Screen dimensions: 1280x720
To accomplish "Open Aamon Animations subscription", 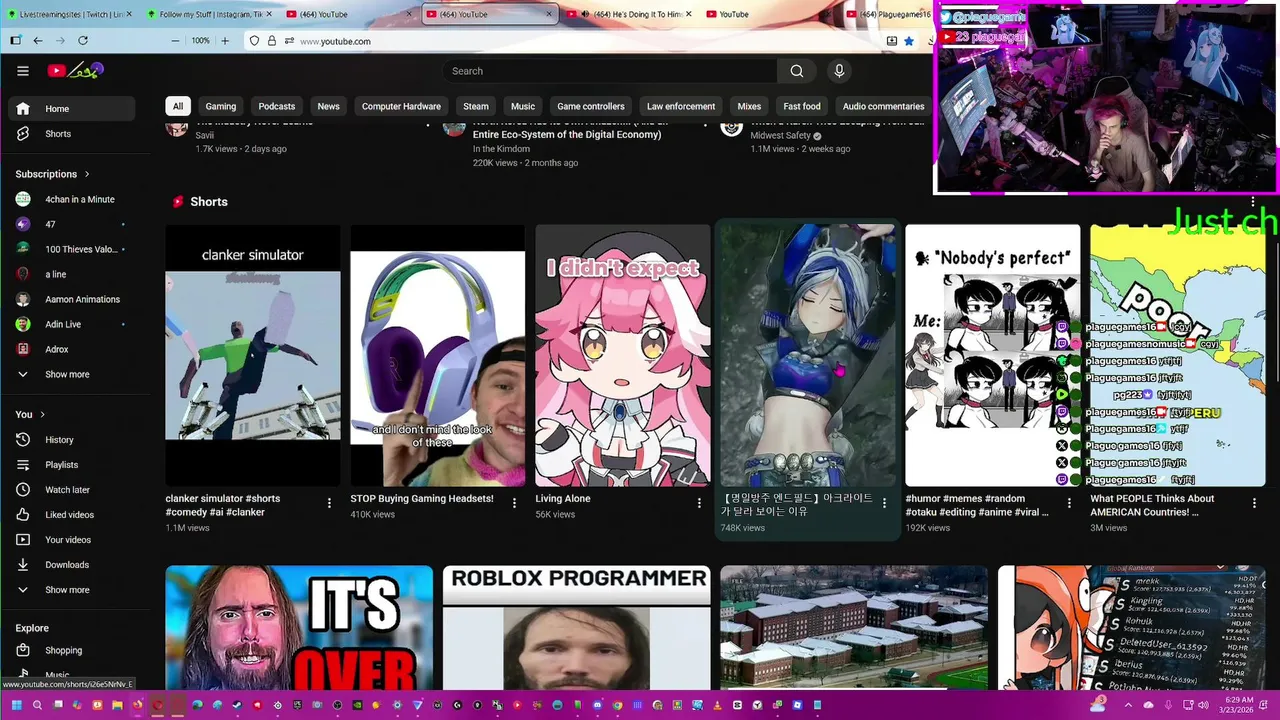I will coord(71,299).
